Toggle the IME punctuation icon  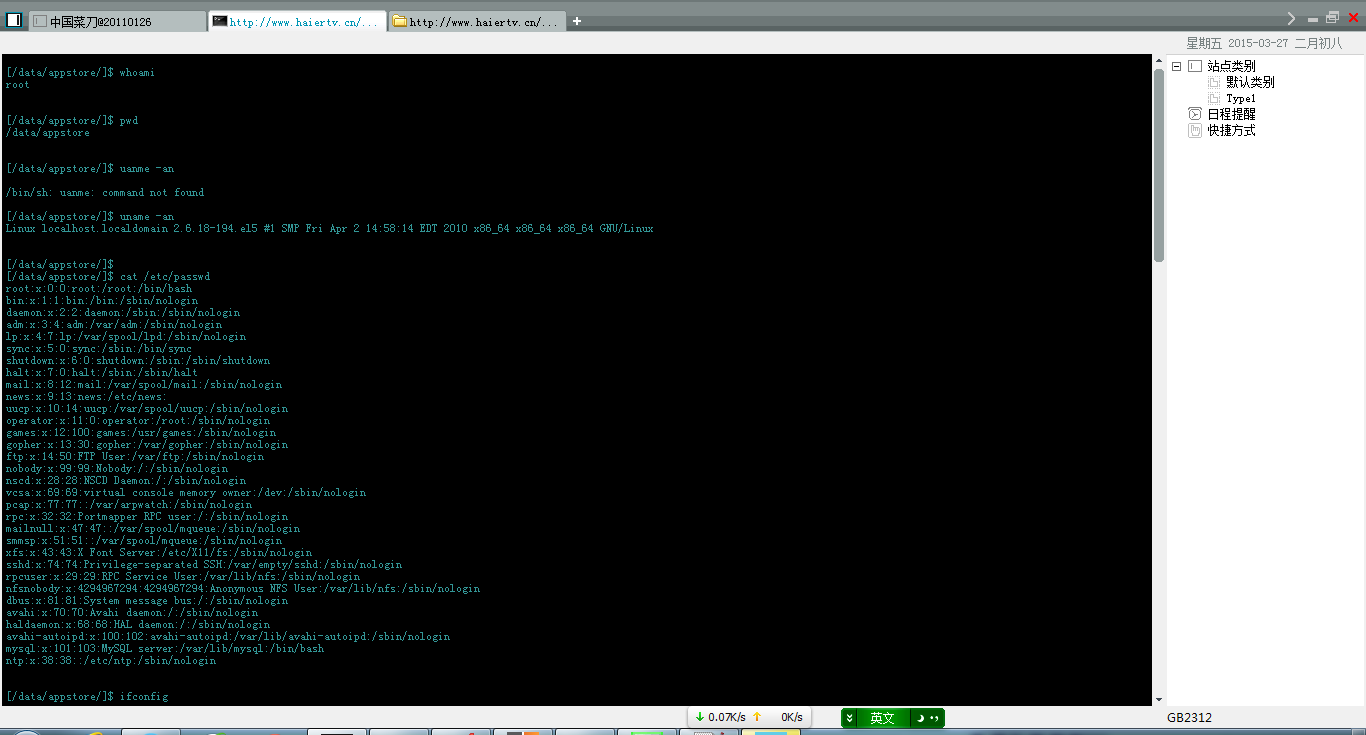click(934, 718)
